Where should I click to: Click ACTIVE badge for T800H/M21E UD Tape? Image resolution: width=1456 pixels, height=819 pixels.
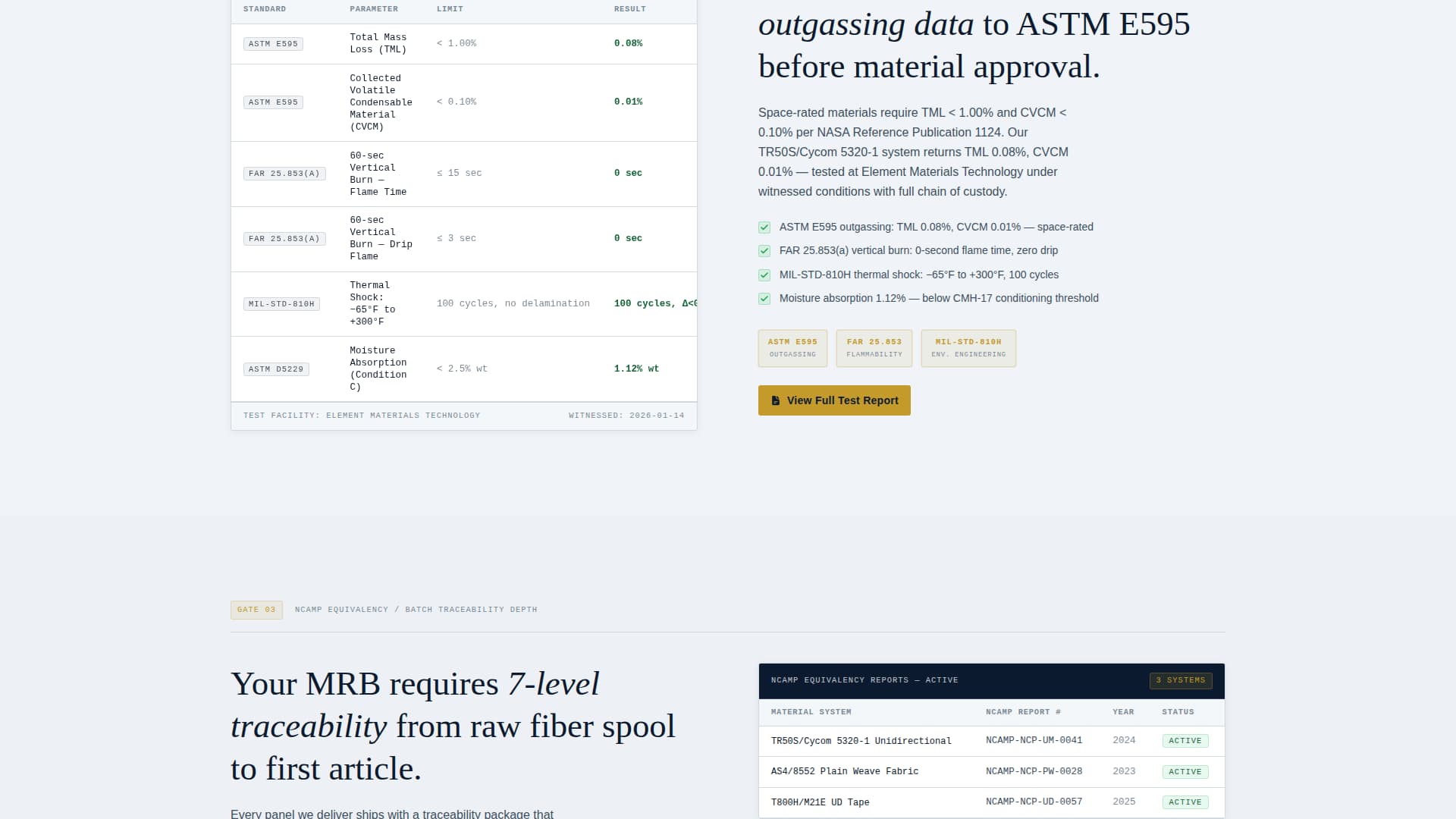1185,802
